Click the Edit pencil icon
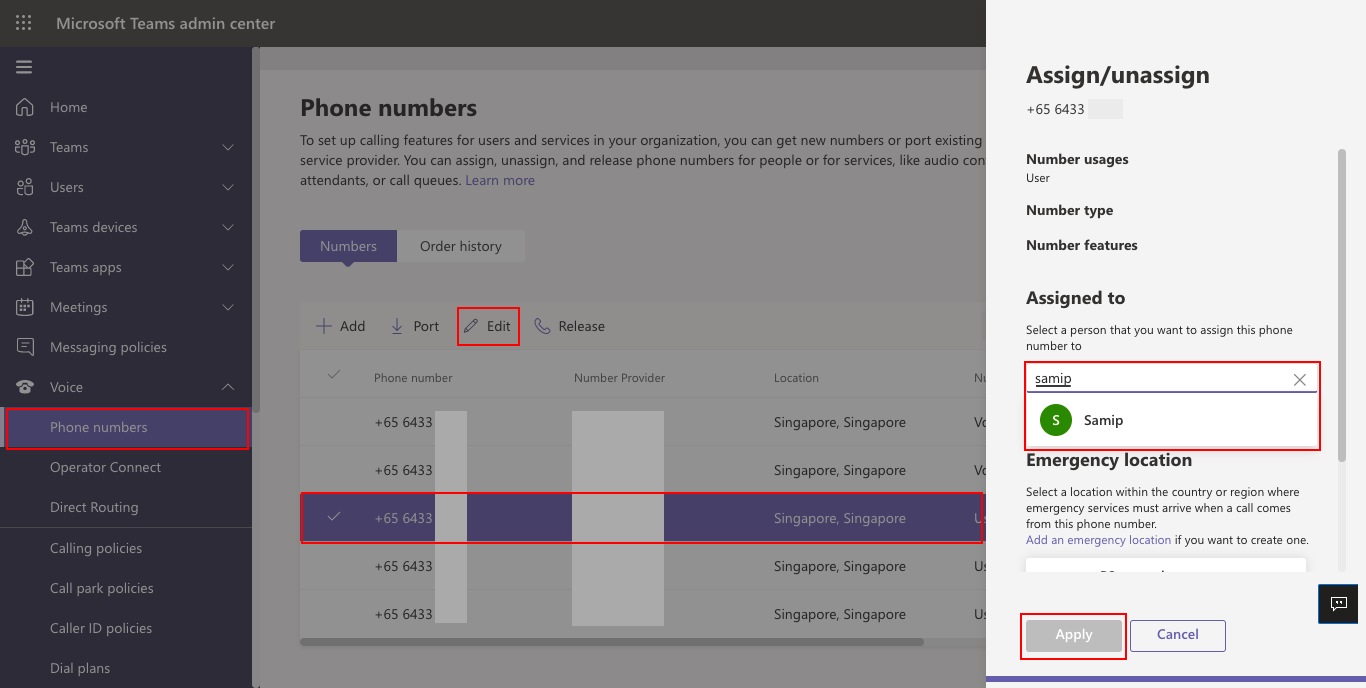The image size is (1366, 688). pos(471,326)
